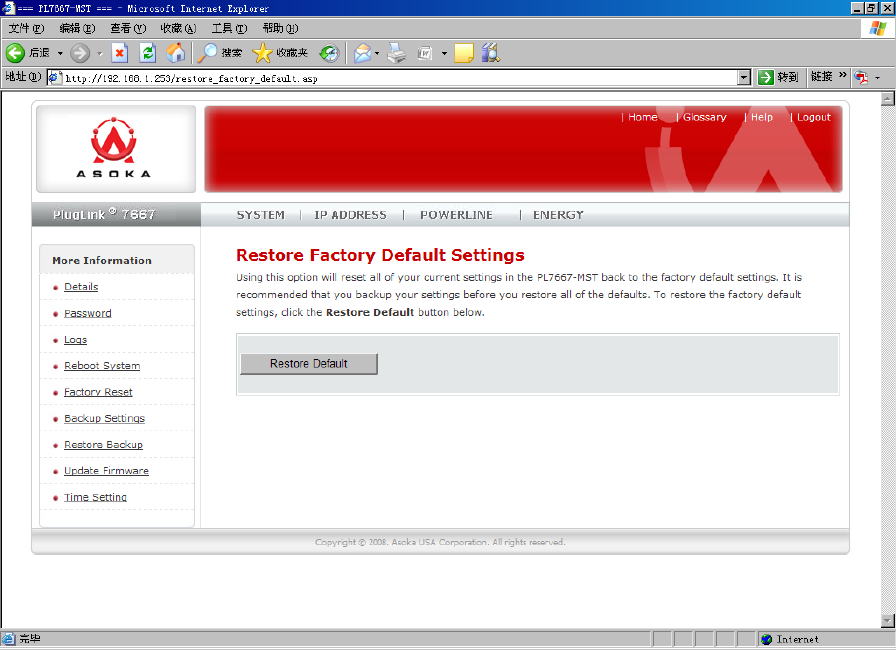The image size is (896, 650).
Task: Click the Internet zone globe icon
Action: (x=767, y=639)
